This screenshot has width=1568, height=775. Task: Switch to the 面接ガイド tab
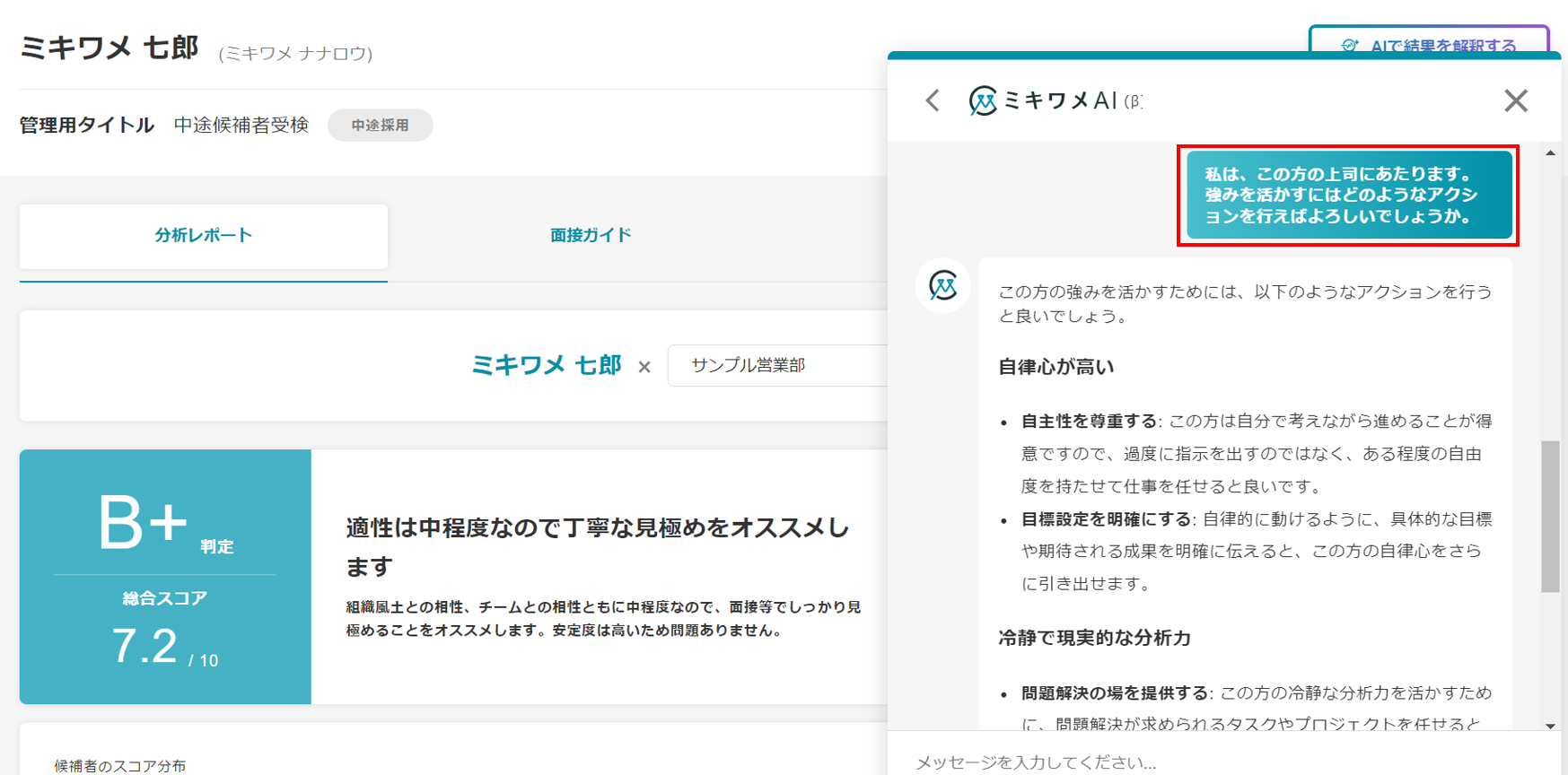(x=591, y=236)
